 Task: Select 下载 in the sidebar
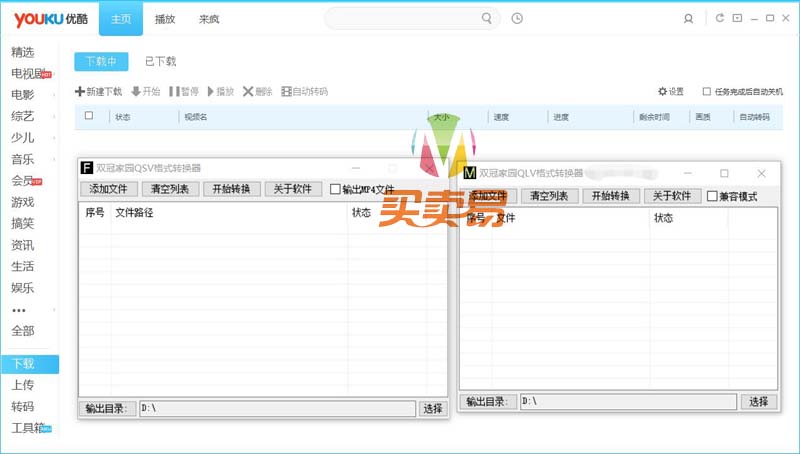30,364
